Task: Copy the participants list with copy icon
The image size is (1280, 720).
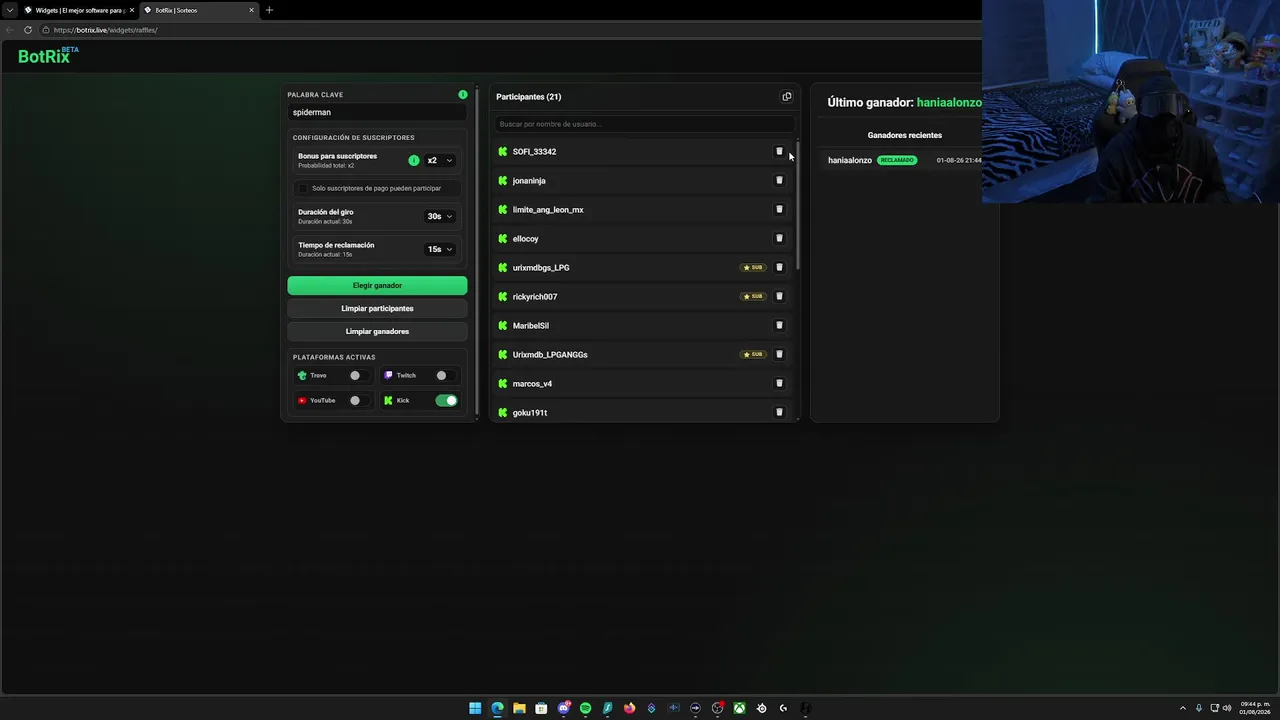Action: point(786,97)
